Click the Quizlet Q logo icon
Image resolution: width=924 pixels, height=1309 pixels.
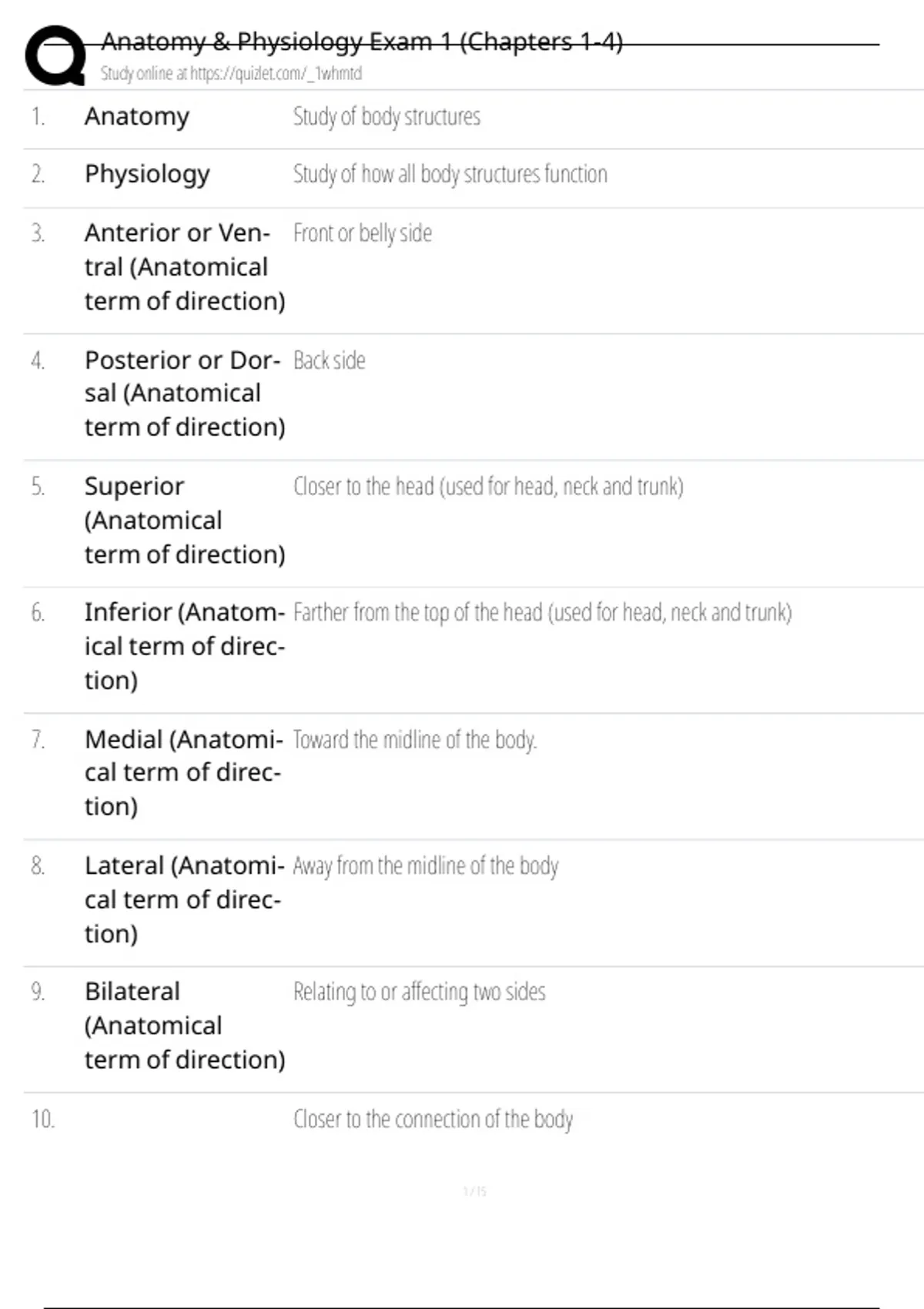click(55, 55)
